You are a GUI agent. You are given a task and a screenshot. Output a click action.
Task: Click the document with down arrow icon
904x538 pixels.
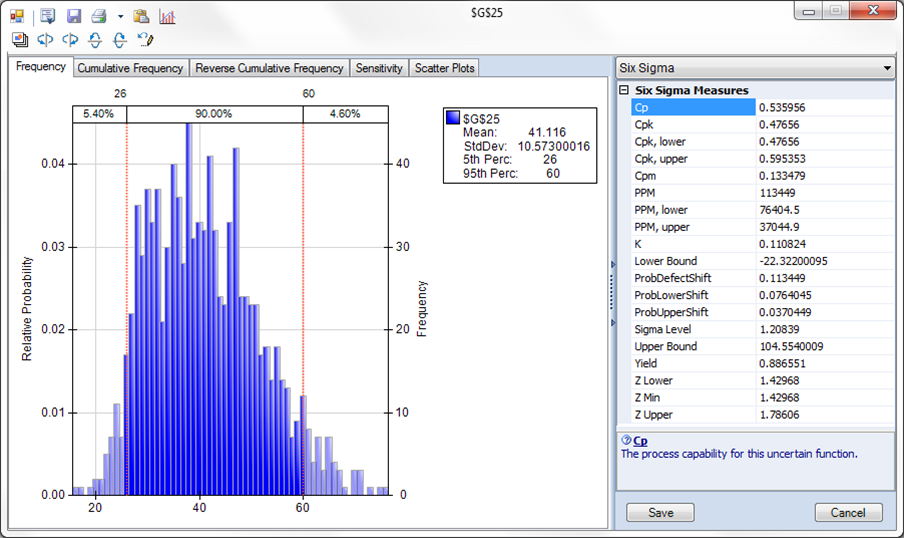tap(48, 17)
